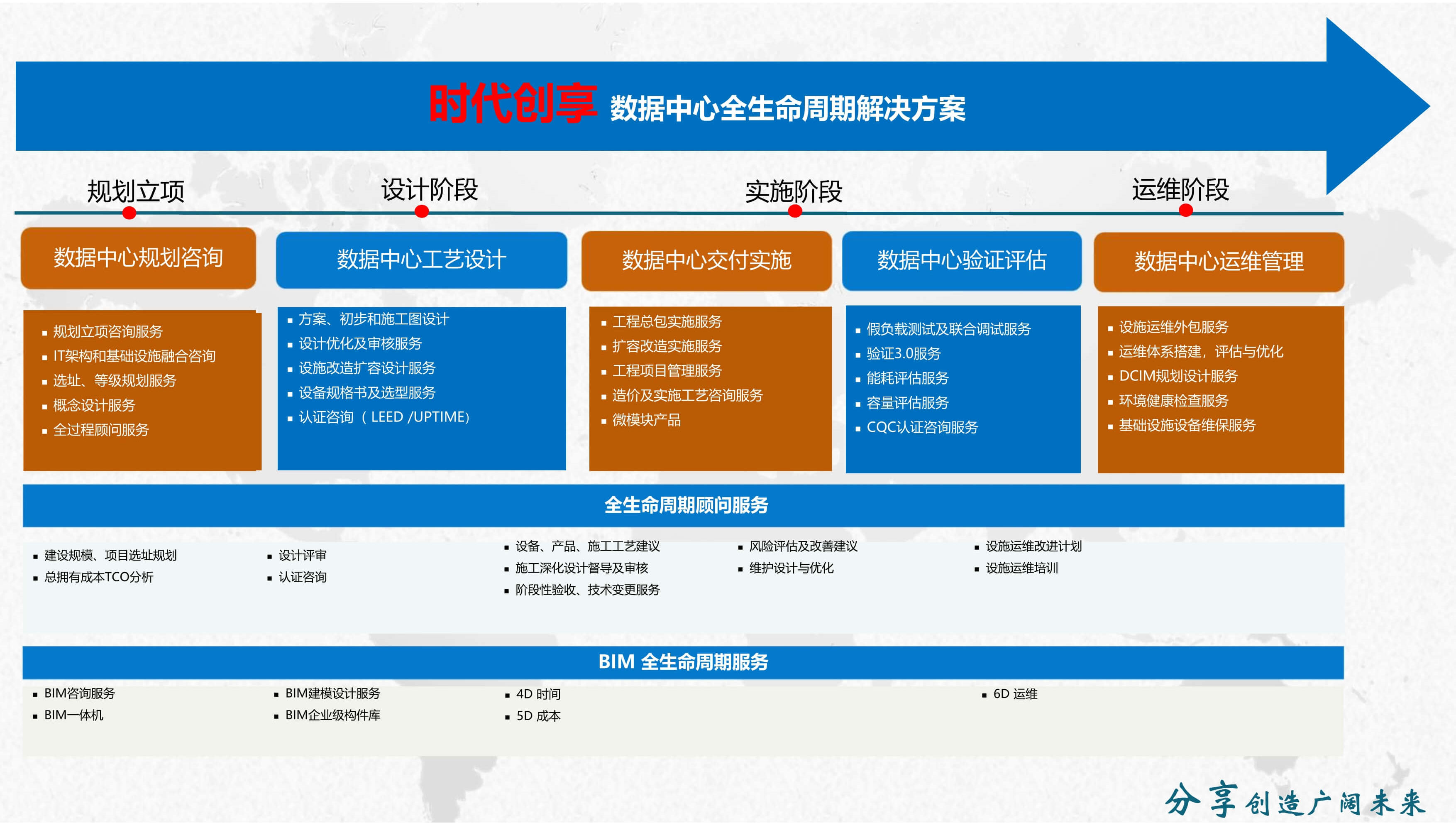Click the 数据中心规划咨询 orange box

pyautogui.click(x=139, y=259)
